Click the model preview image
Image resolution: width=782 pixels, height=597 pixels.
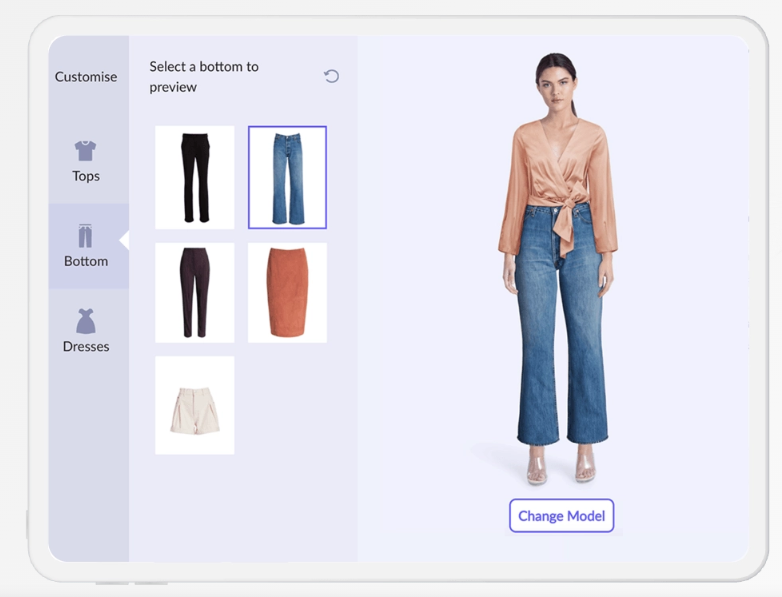(x=559, y=269)
